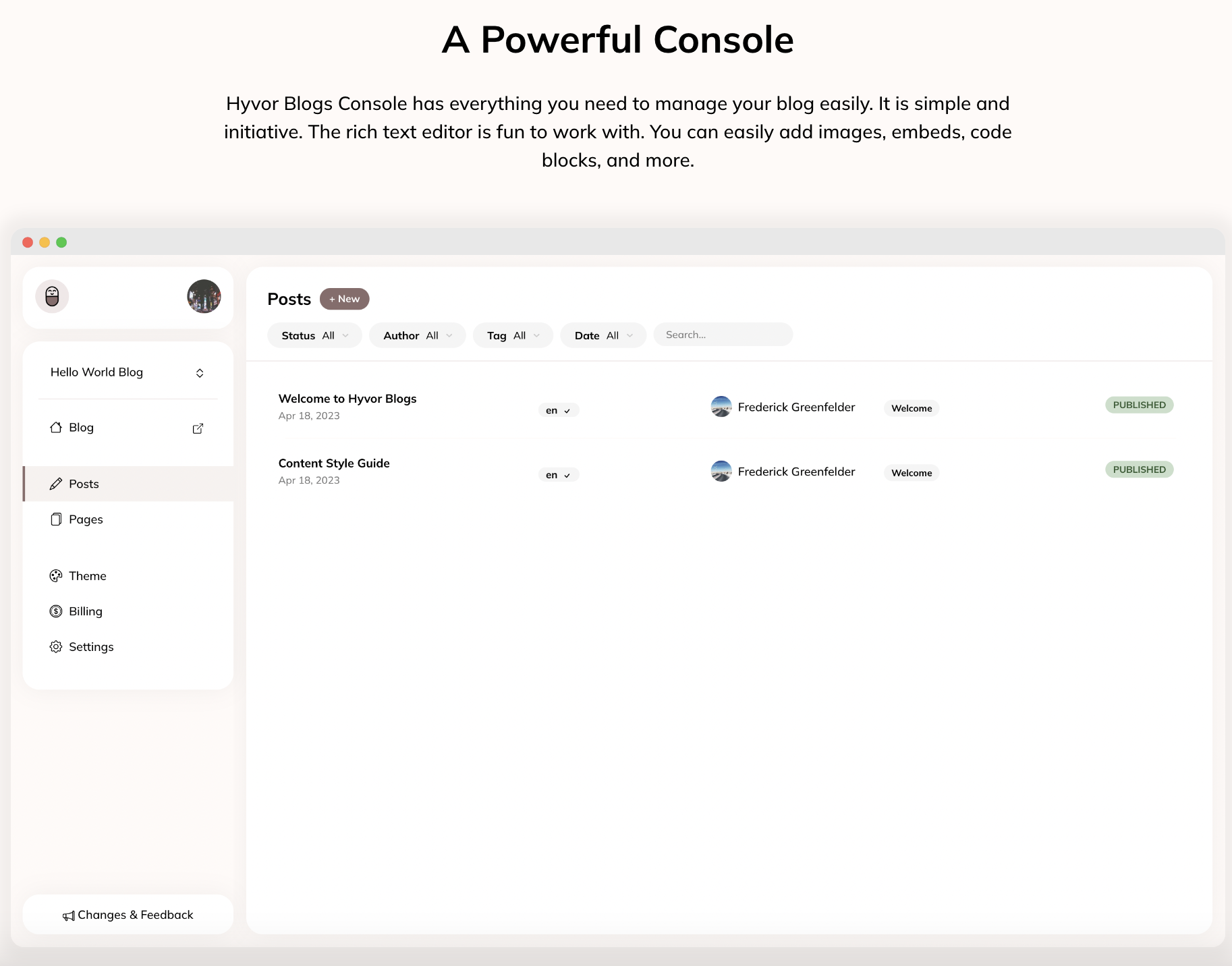Open blog in new tab icon
This screenshot has height=966, width=1232.
pyautogui.click(x=198, y=428)
